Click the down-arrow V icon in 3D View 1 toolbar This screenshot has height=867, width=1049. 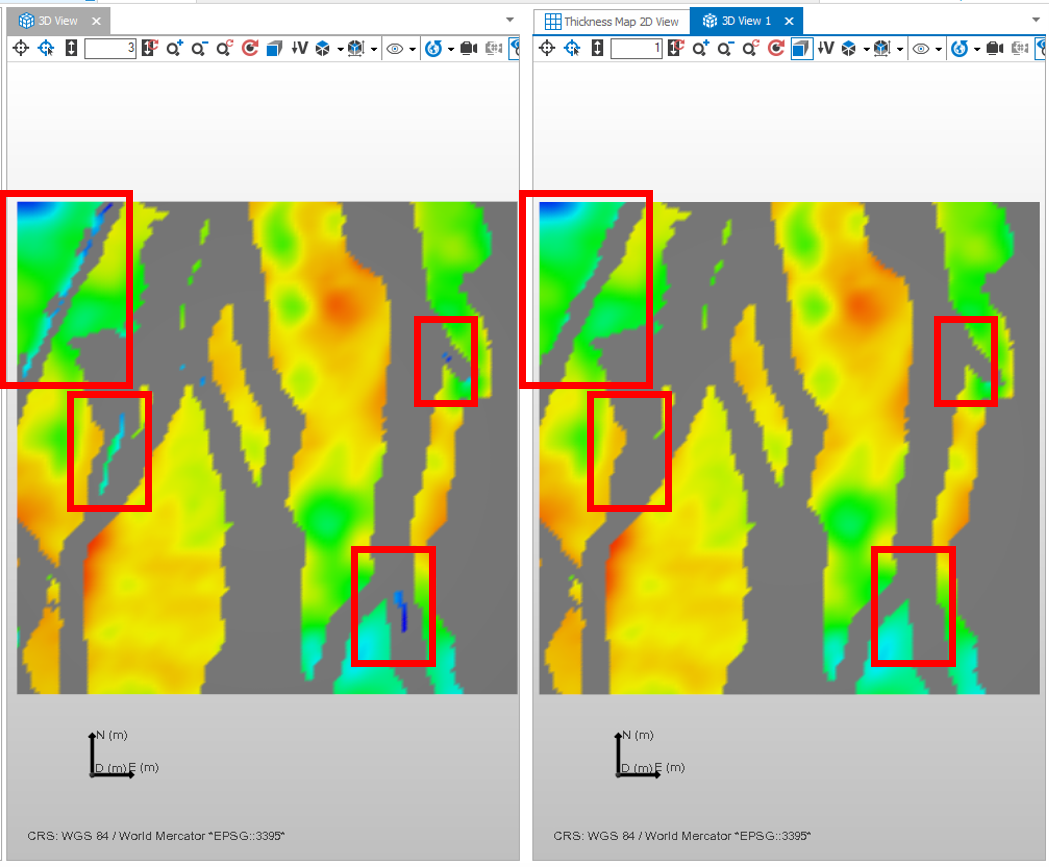826,48
